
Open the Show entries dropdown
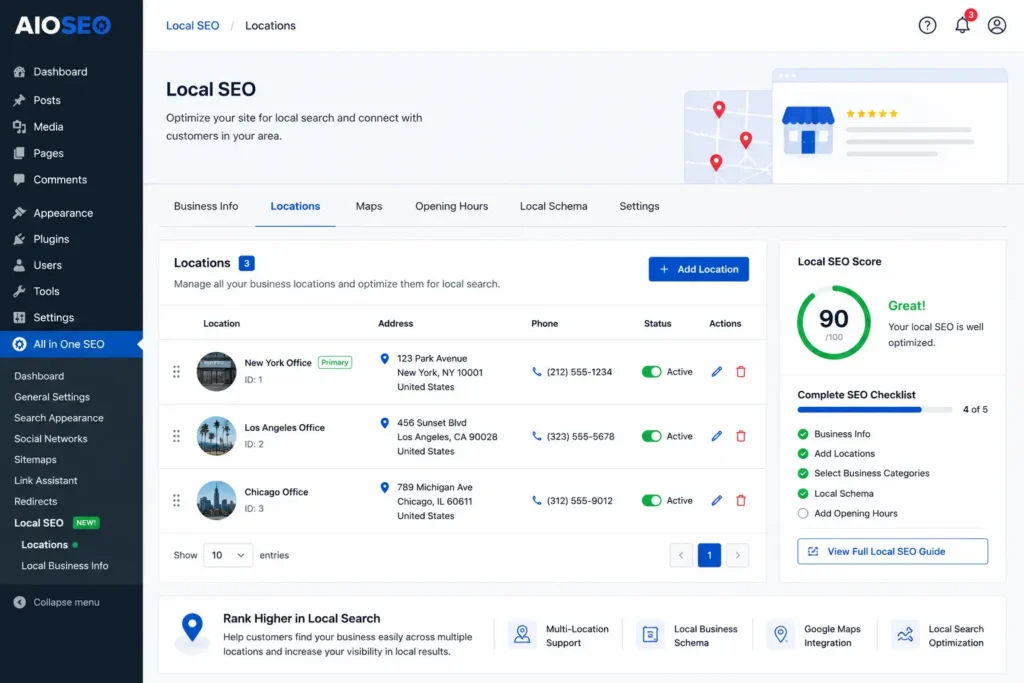(228, 555)
